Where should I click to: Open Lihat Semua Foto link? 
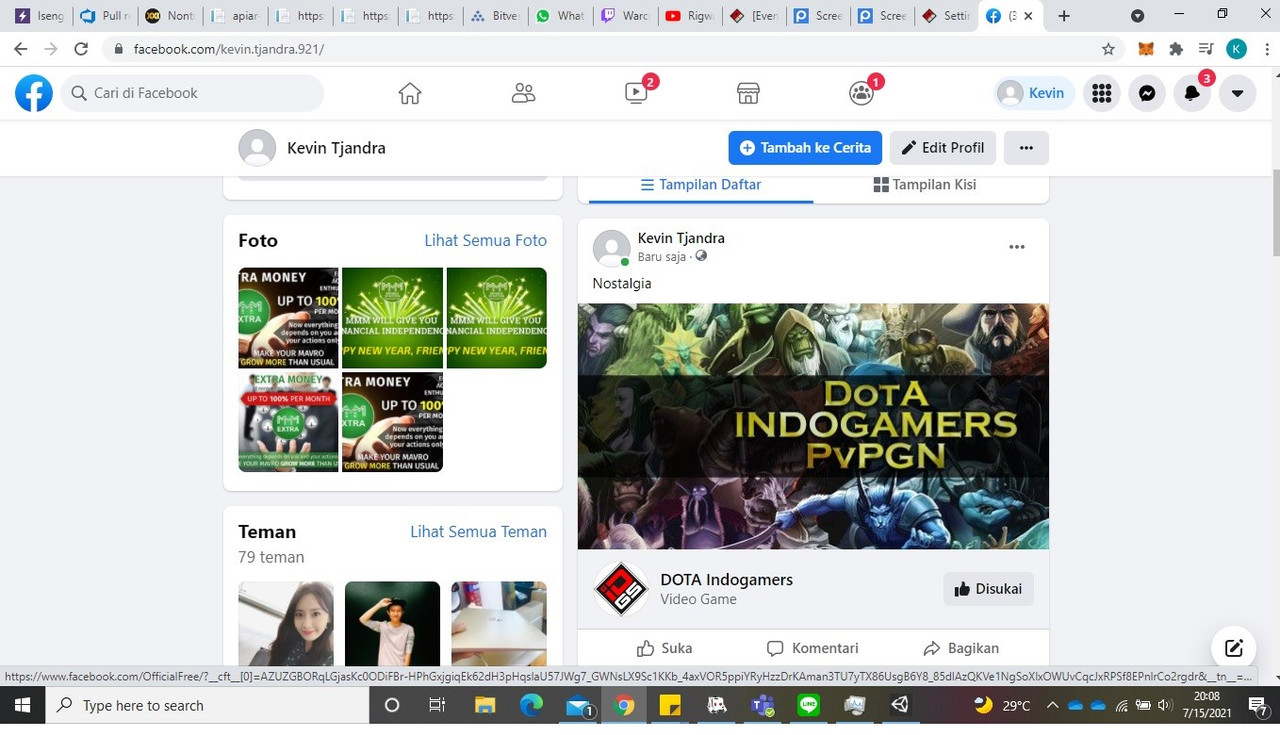click(x=485, y=240)
